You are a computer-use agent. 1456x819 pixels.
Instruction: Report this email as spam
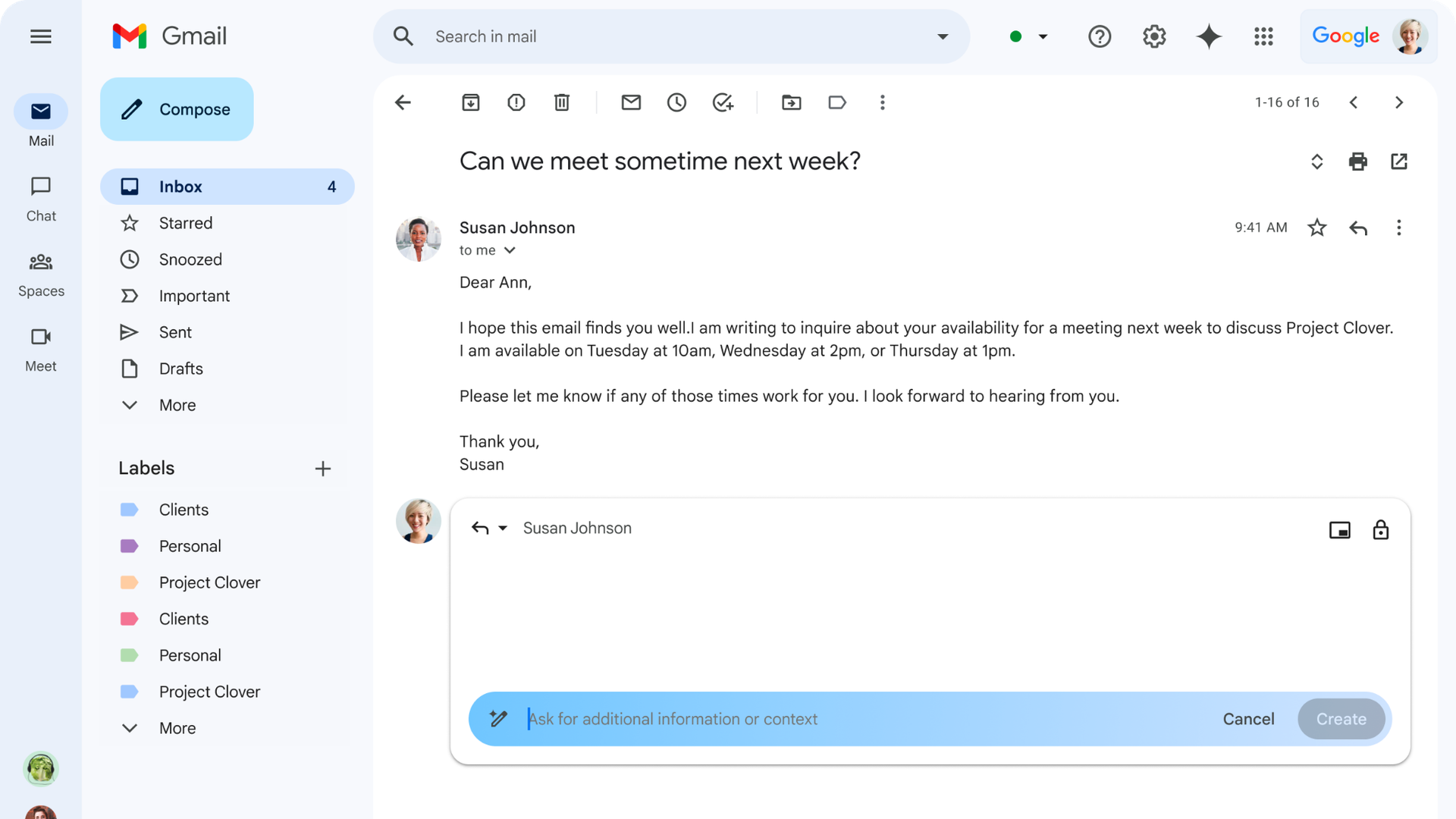click(516, 102)
